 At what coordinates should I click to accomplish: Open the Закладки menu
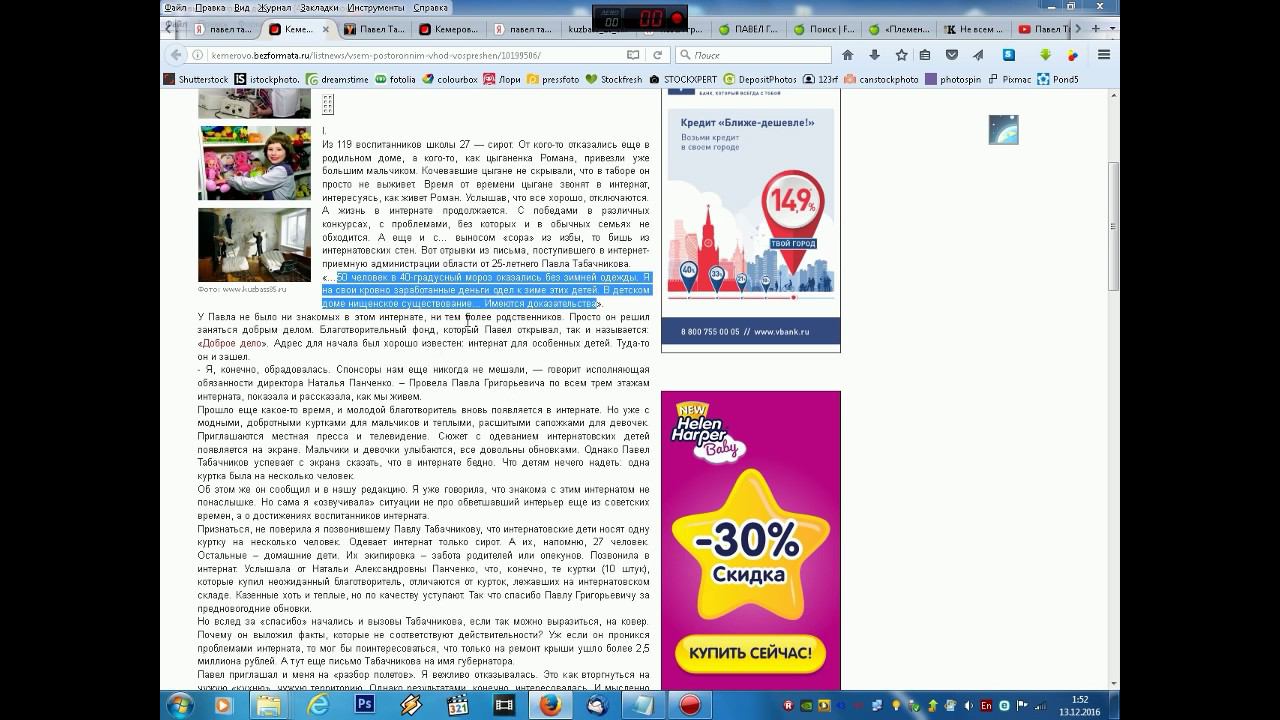coord(319,8)
